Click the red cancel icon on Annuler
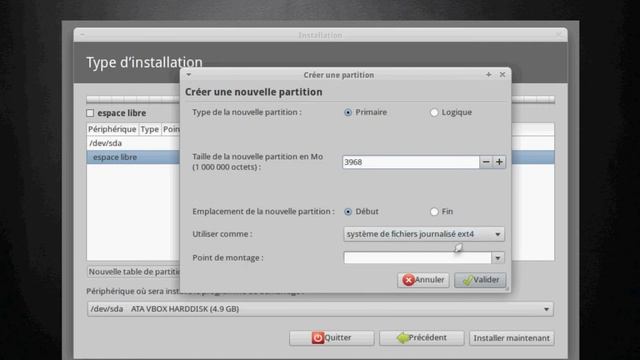This screenshot has width=640, height=360. 408,280
